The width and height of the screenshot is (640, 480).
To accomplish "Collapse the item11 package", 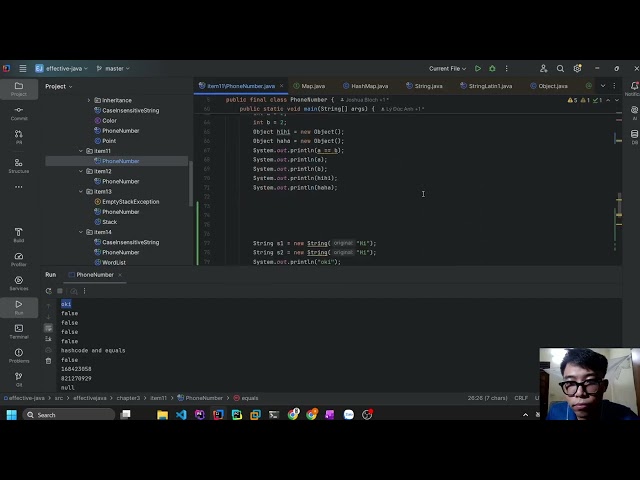I will [81, 151].
